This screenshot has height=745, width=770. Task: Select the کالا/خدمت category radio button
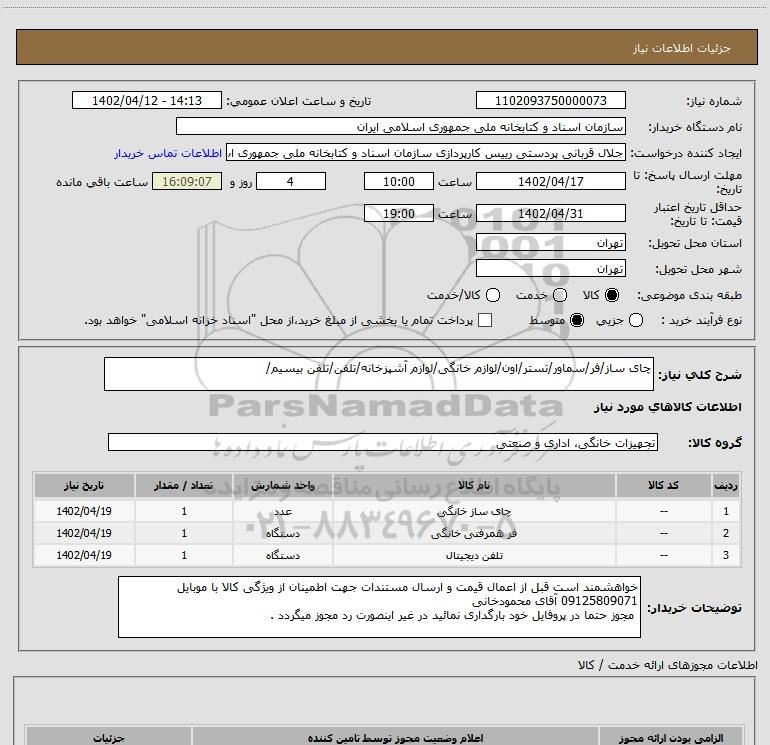(493, 295)
